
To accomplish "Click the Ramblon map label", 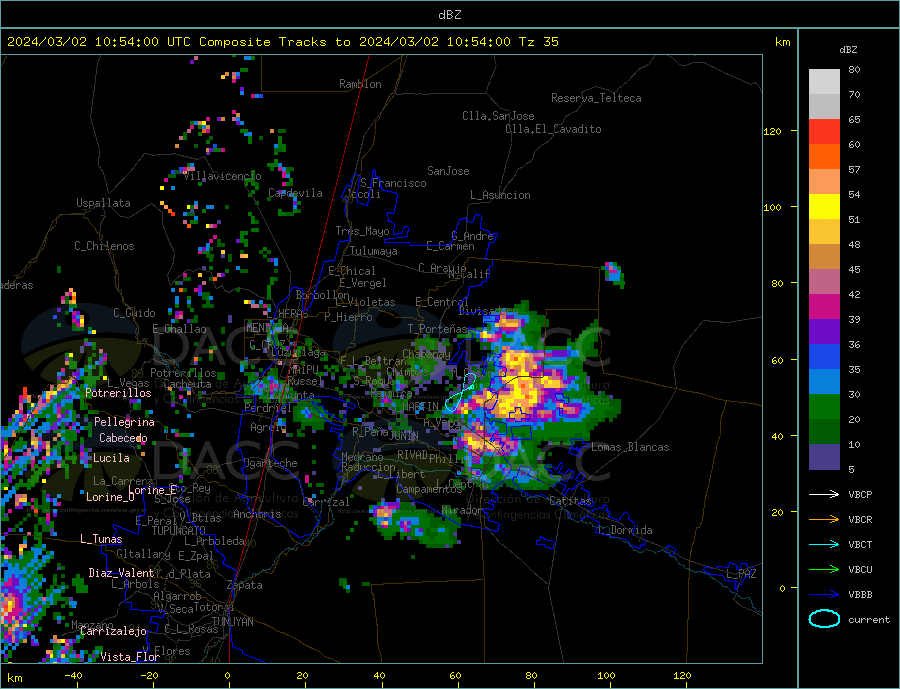I will tap(360, 84).
